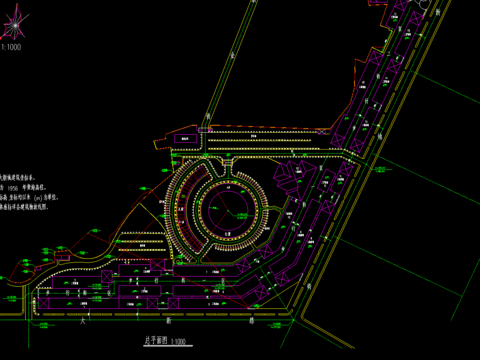
Task: Select the gate box at long road's base
Action: pos(205,130)
